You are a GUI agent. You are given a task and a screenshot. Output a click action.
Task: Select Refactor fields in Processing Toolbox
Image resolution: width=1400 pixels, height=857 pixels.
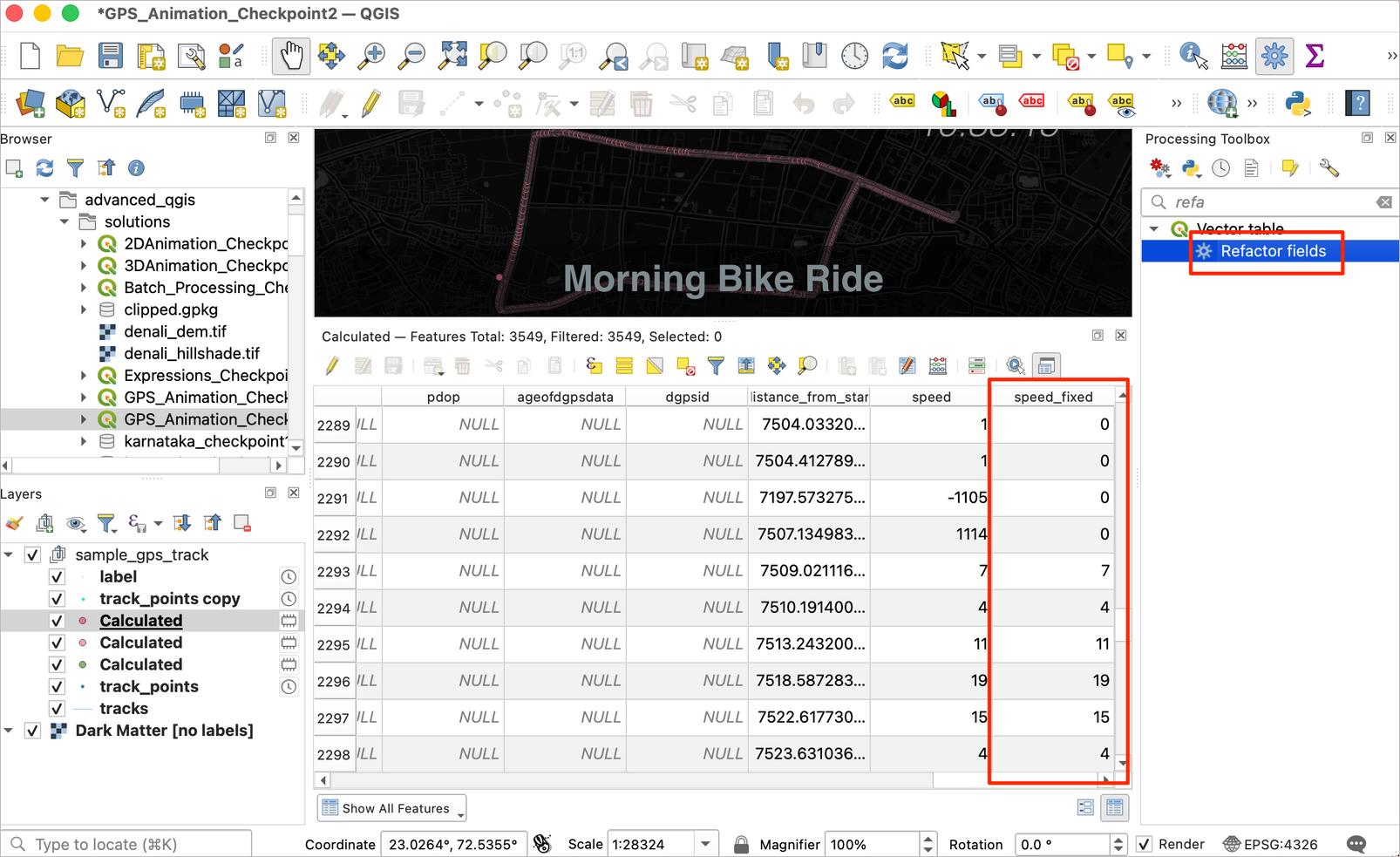tap(1272, 251)
